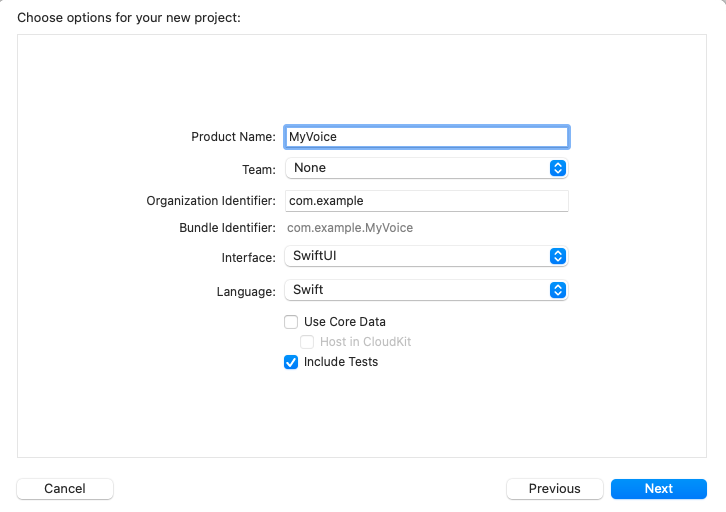Screen dimensions: 726x512
Task: Click the "Host in CloudKit" label text
Action: click(365, 342)
